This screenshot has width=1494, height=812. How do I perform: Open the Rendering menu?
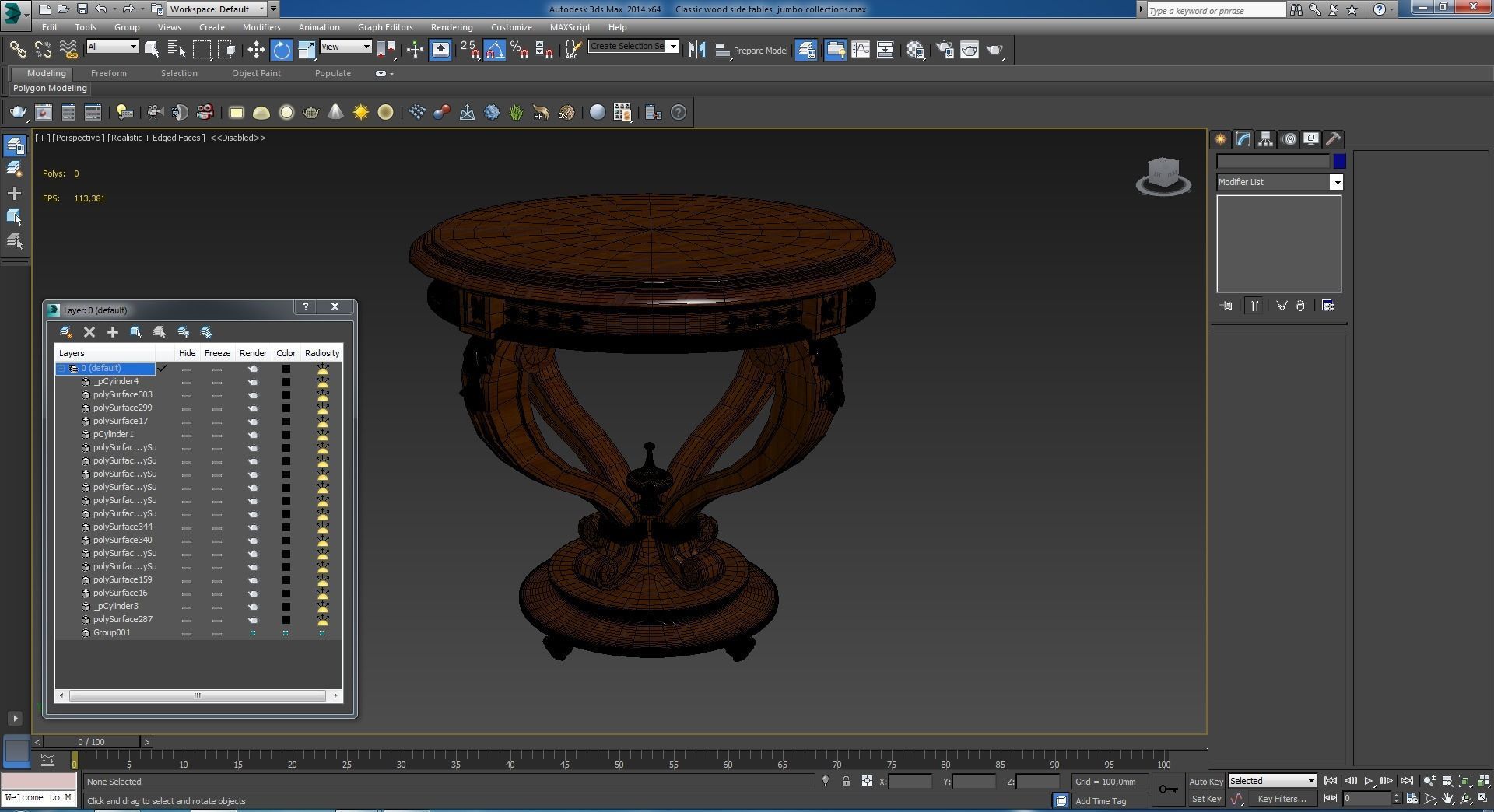click(x=451, y=27)
